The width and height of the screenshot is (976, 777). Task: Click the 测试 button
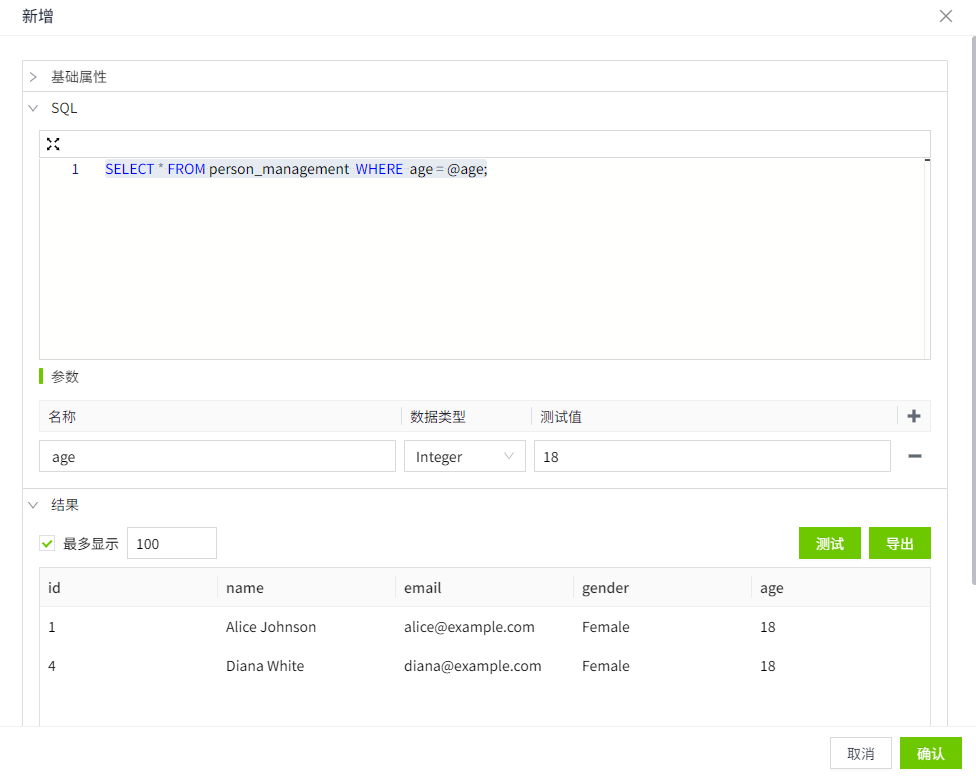[x=829, y=544]
